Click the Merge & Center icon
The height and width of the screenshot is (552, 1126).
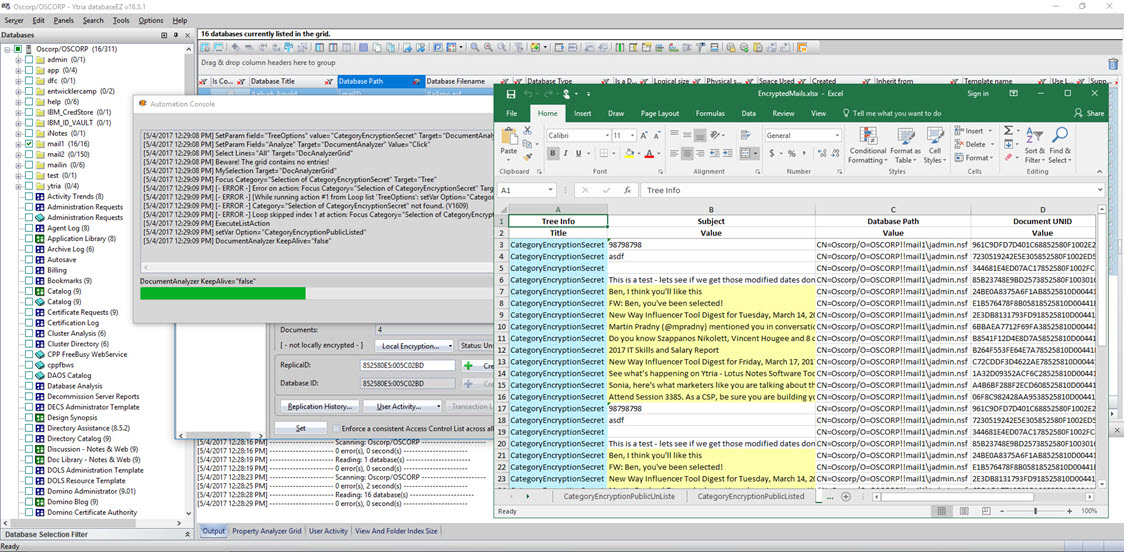tap(746, 153)
